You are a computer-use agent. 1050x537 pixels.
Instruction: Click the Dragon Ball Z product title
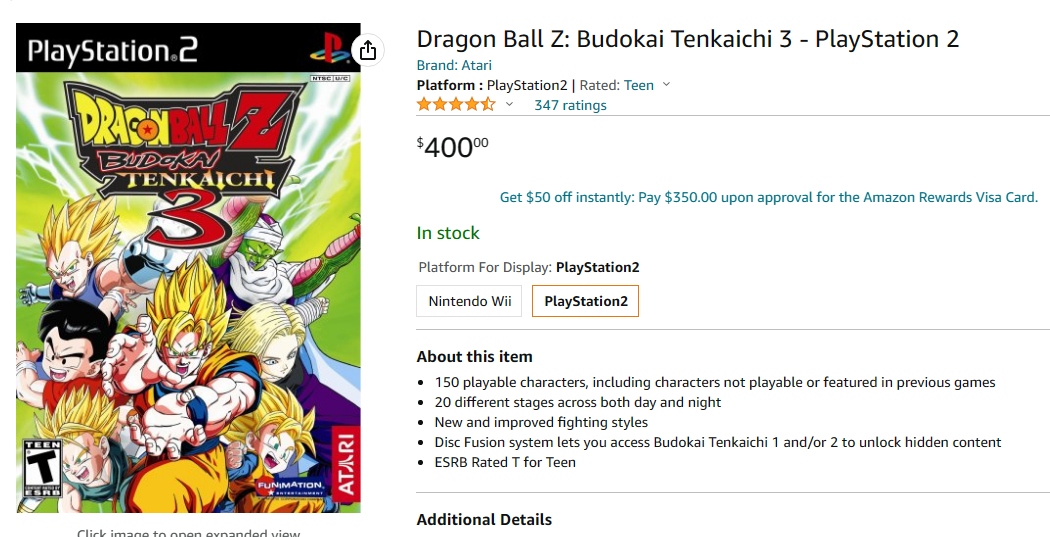tap(687, 39)
